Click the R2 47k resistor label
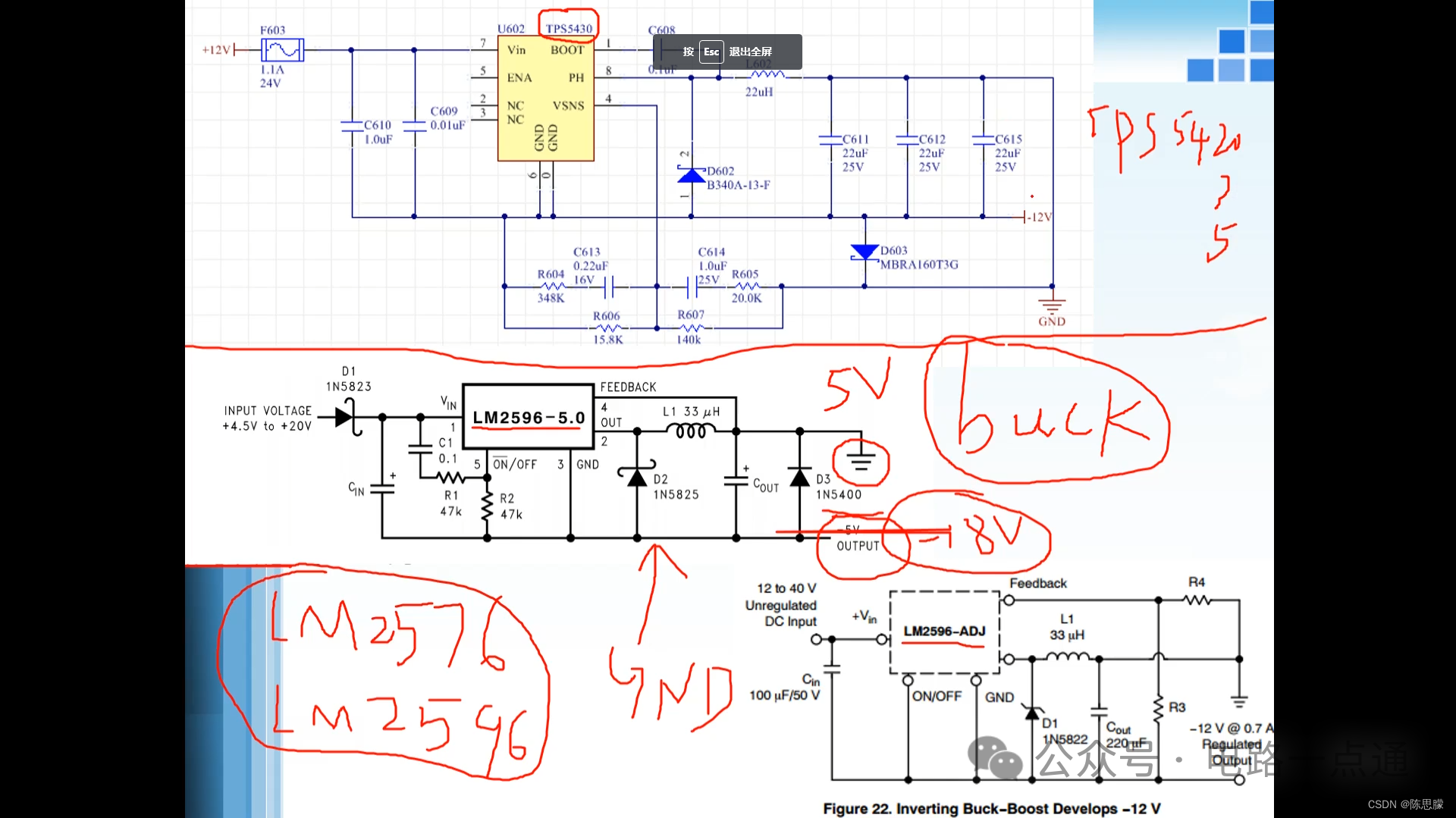Image resolution: width=1456 pixels, height=818 pixels. point(511,506)
